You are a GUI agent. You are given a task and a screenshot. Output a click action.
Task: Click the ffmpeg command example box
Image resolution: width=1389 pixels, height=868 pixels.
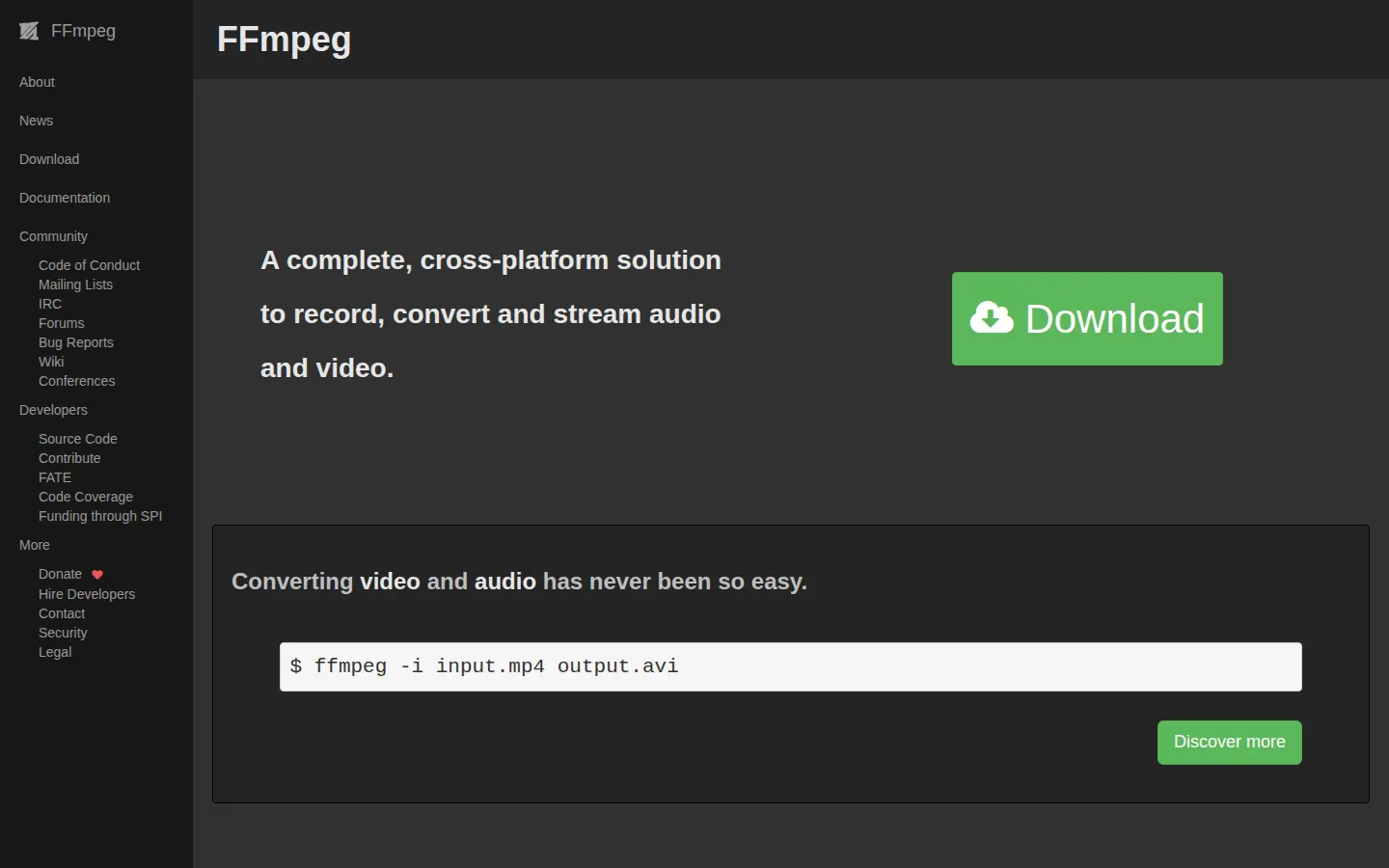pyautogui.click(x=791, y=666)
